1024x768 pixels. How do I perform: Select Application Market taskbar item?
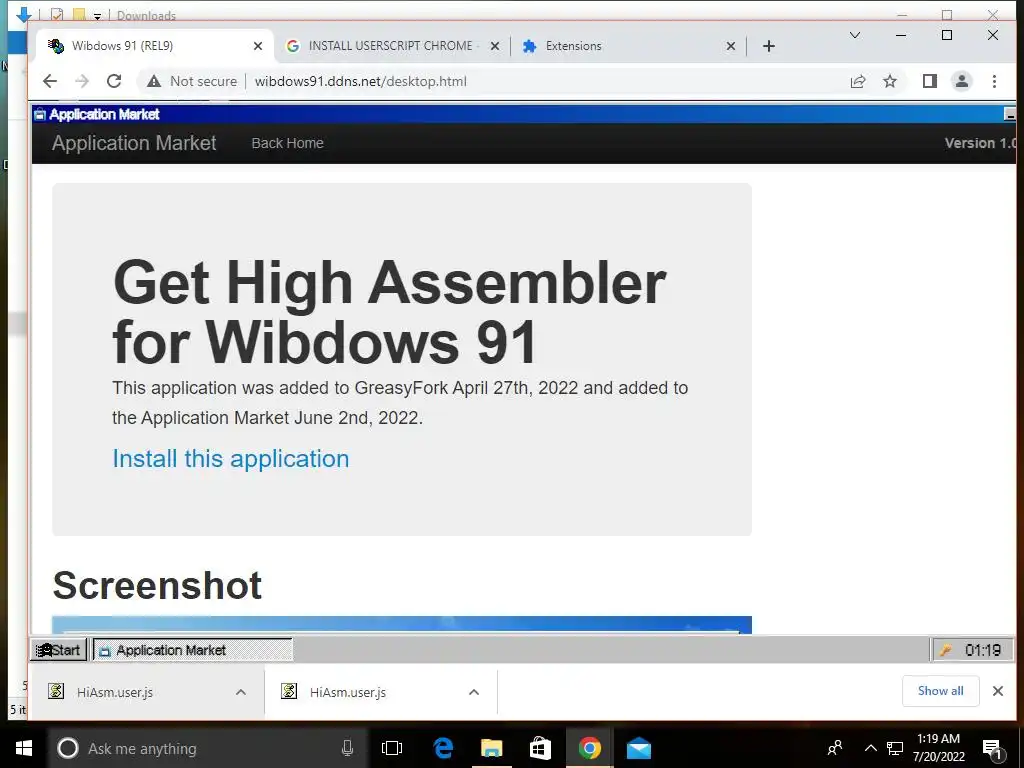tap(193, 650)
